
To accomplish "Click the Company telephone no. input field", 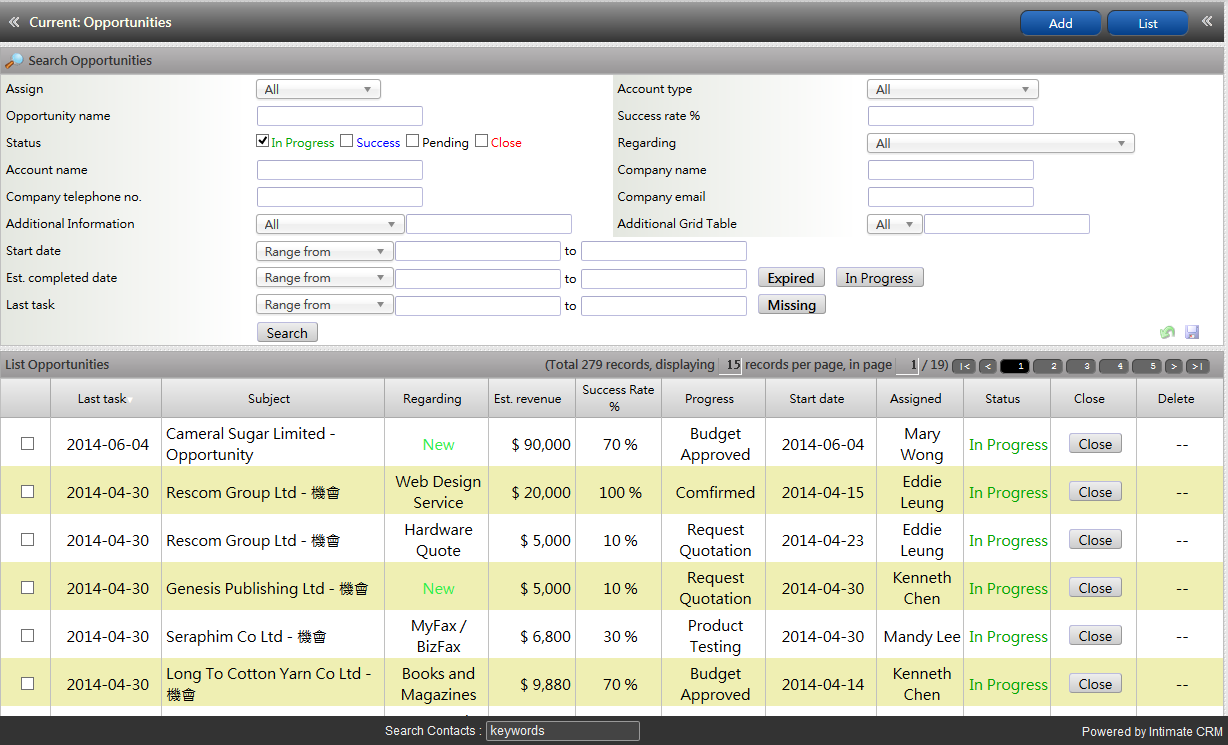I will pos(340,197).
